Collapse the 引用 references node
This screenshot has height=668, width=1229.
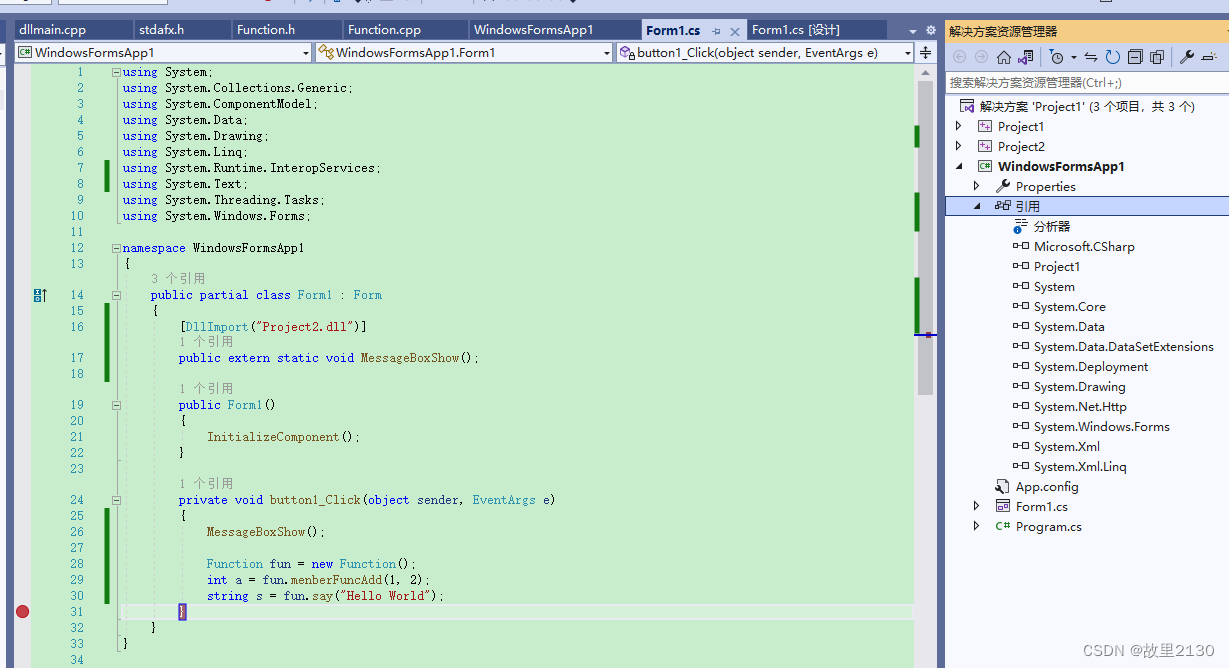977,206
